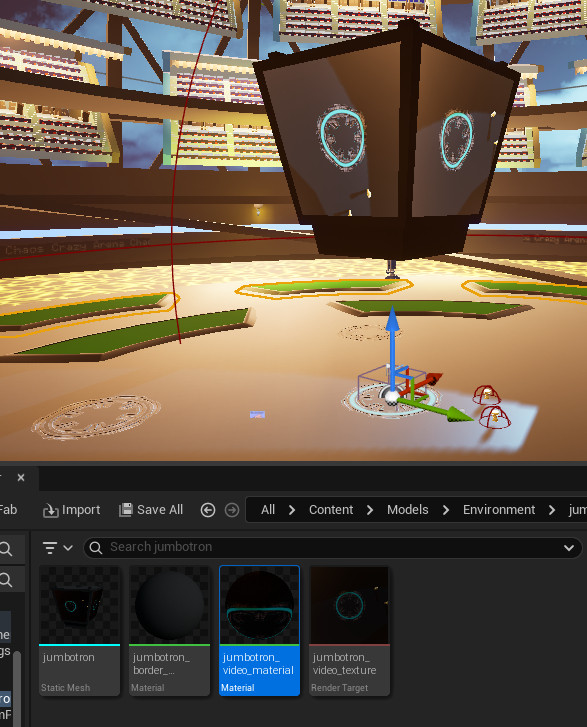Click the floppy disk Save All icon
587x727 pixels.
[x=126, y=510]
